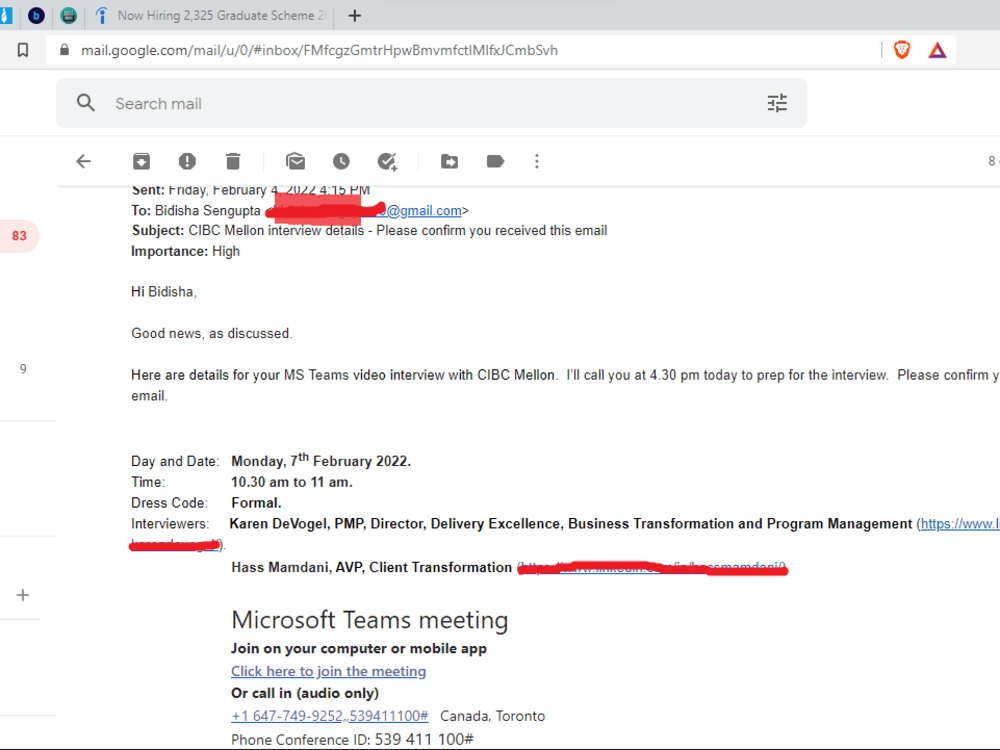The image size is (1000, 750).
Task: Click 'Good news, as discussed.' line
Action: pyautogui.click(x=212, y=333)
